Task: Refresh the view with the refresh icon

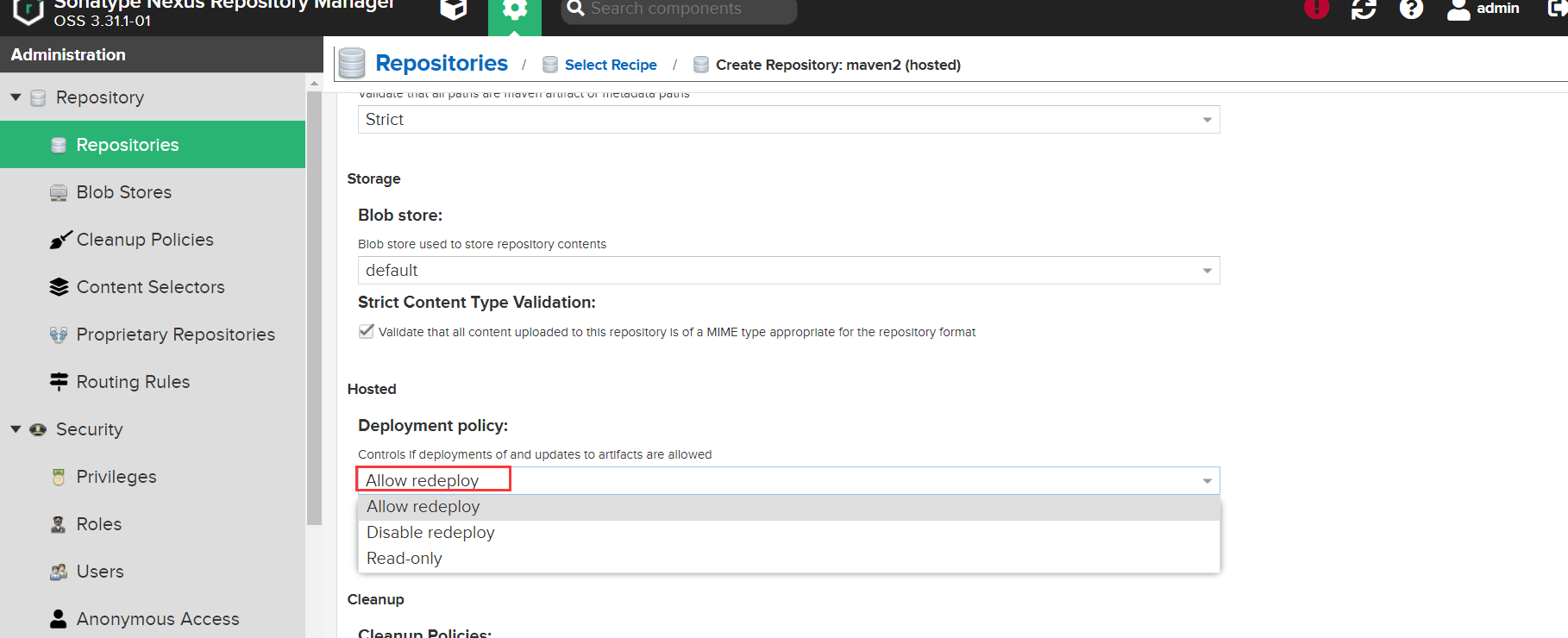Action: point(1364,9)
